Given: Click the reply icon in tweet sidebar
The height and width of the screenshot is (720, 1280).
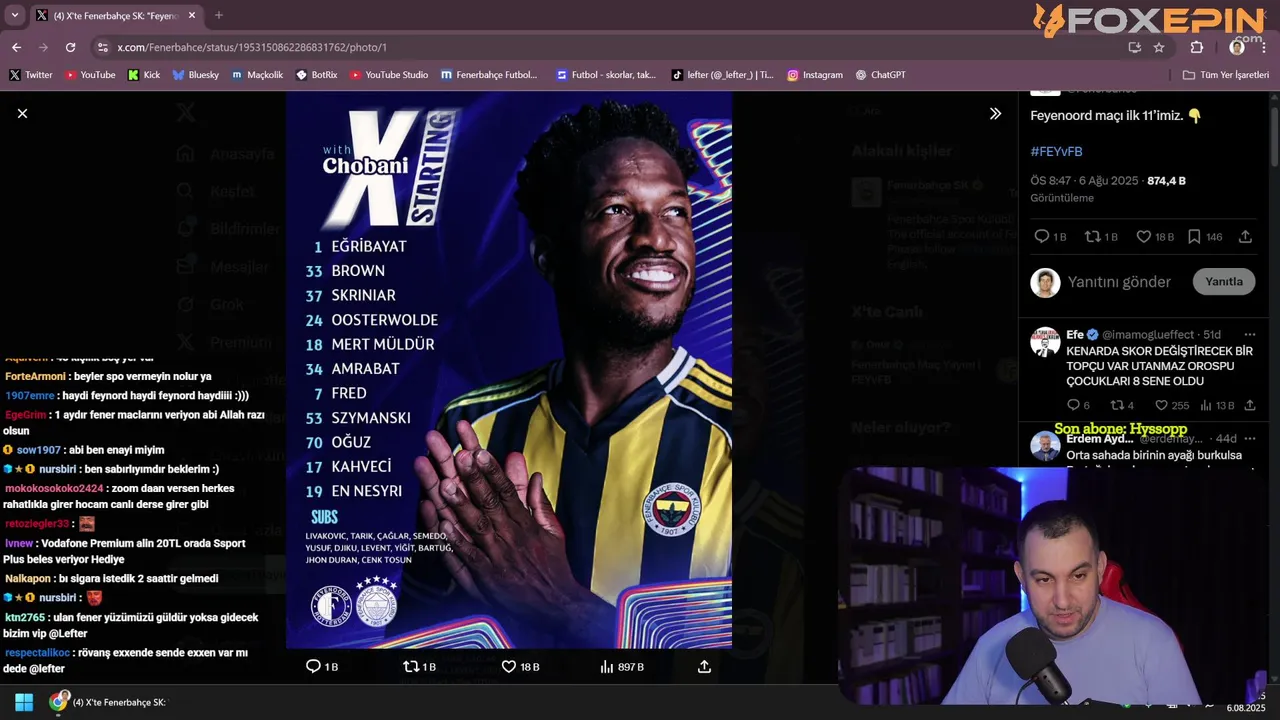Looking at the screenshot, I should 1041,237.
